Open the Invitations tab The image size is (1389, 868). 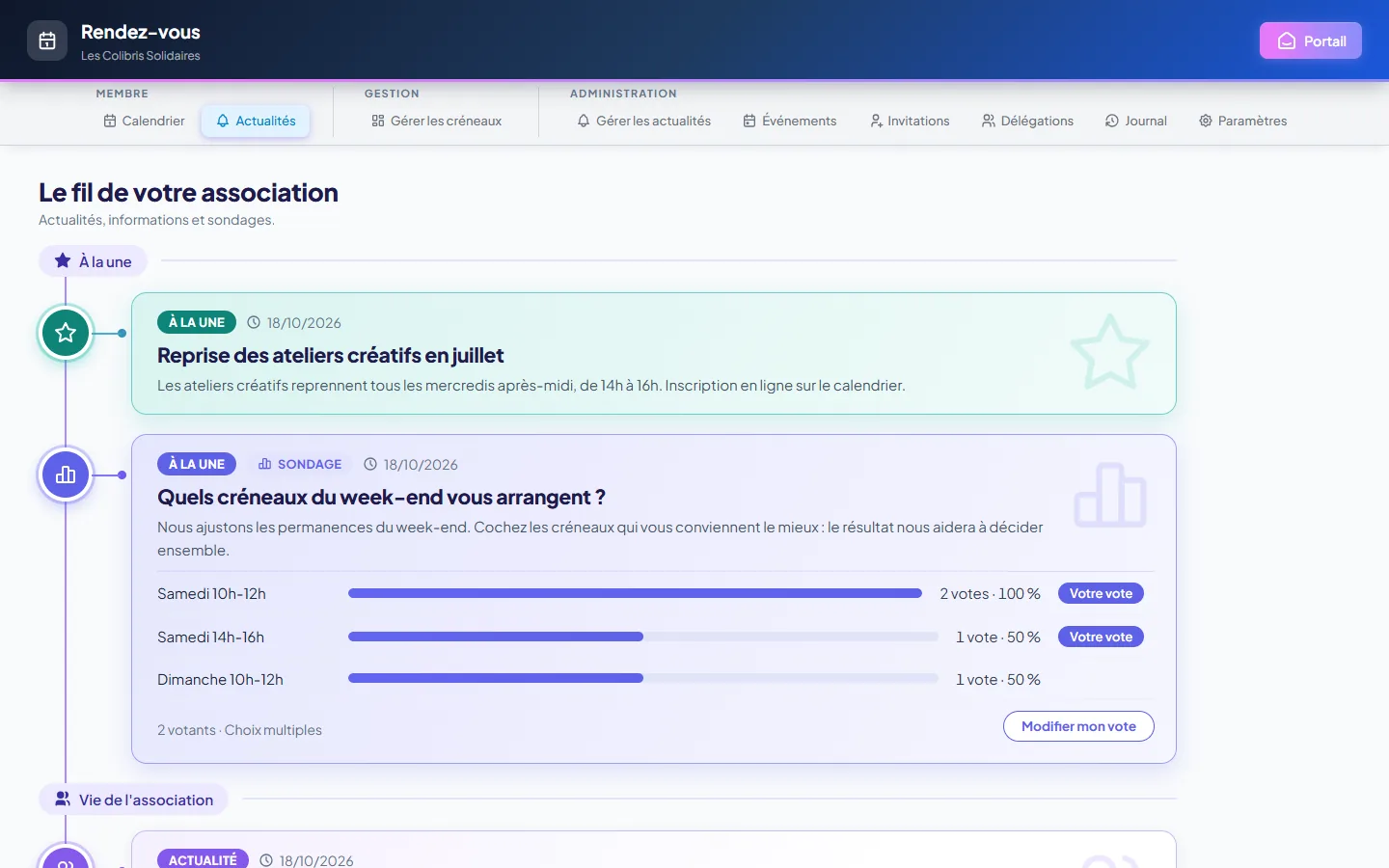[910, 121]
